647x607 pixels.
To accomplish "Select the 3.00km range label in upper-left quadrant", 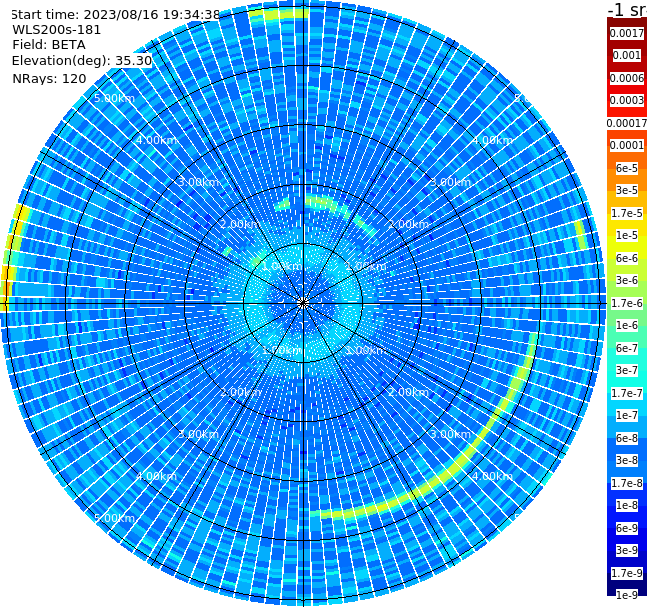I will pos(198,182).
